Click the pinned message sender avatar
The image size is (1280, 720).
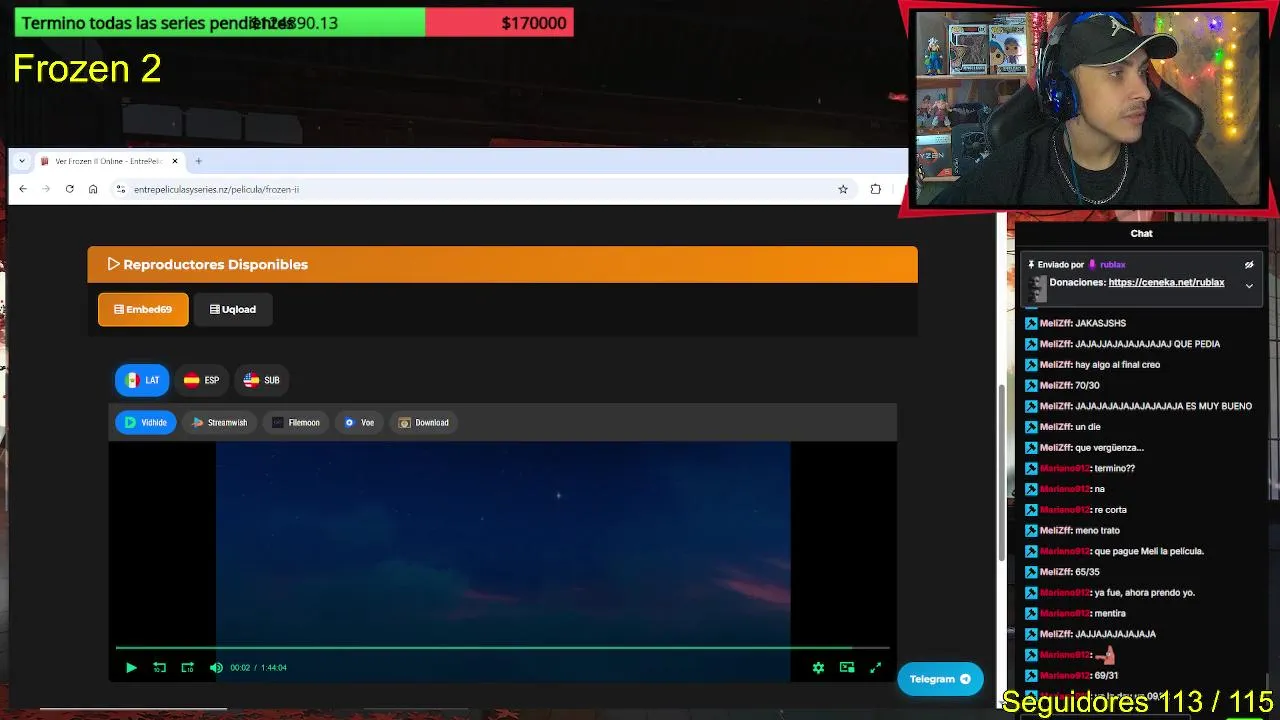pyautogui.click(x=1037, y=288)
